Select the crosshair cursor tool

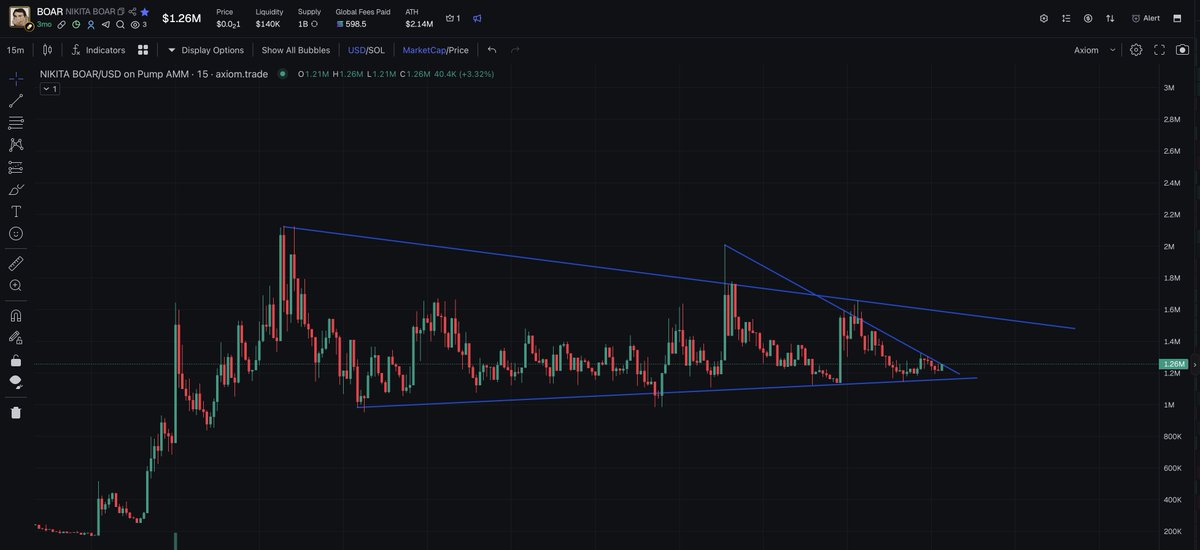[x=16, y=79]
